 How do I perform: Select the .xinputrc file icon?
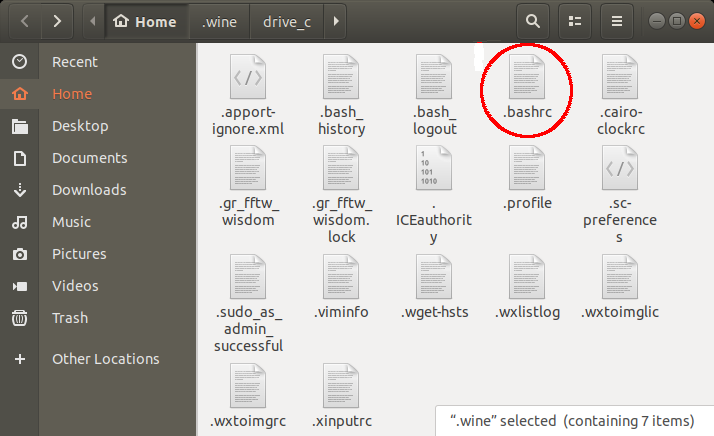341,385
